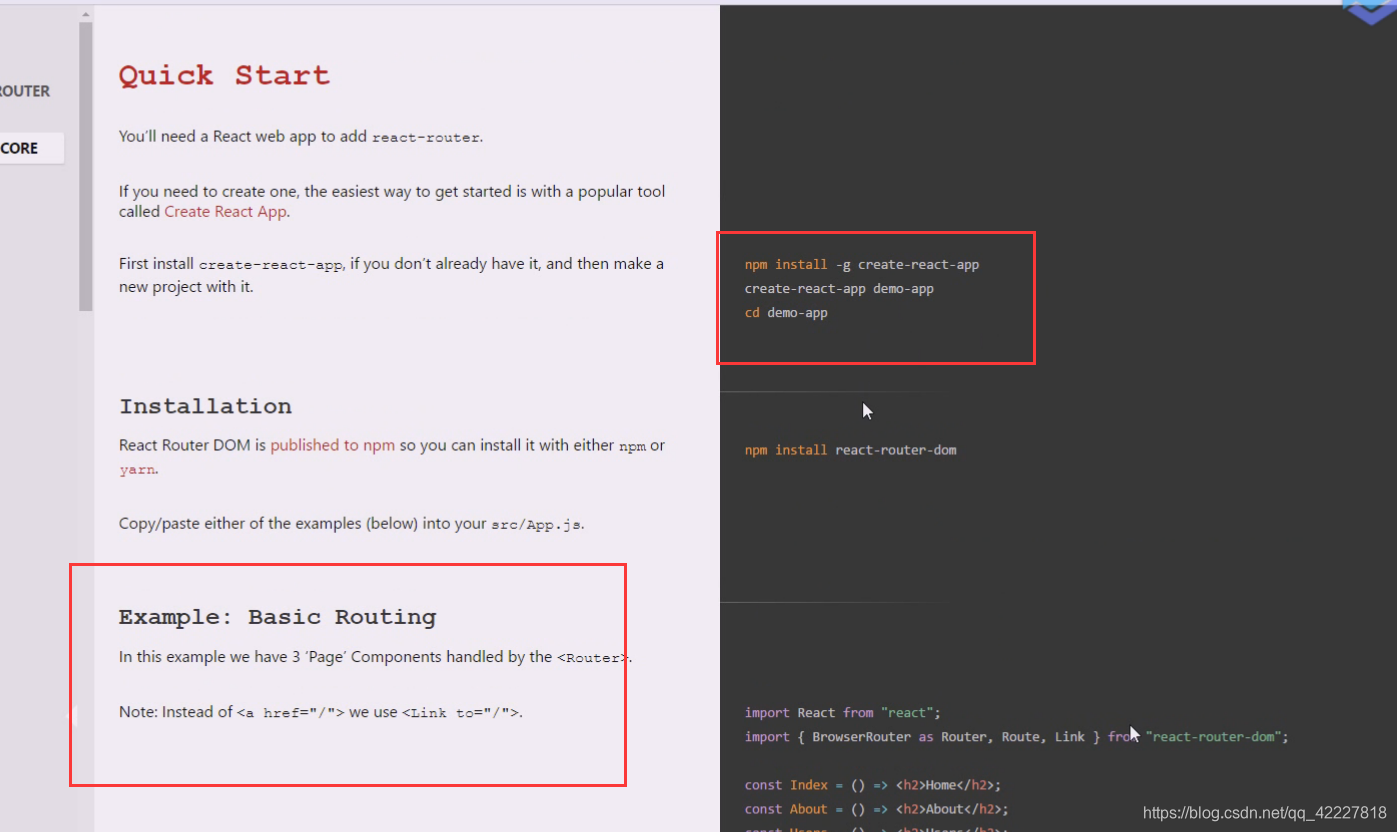Viewport: 1397px width, 832px height.
Task: Open the Create React App link
Action: [226, 212]
